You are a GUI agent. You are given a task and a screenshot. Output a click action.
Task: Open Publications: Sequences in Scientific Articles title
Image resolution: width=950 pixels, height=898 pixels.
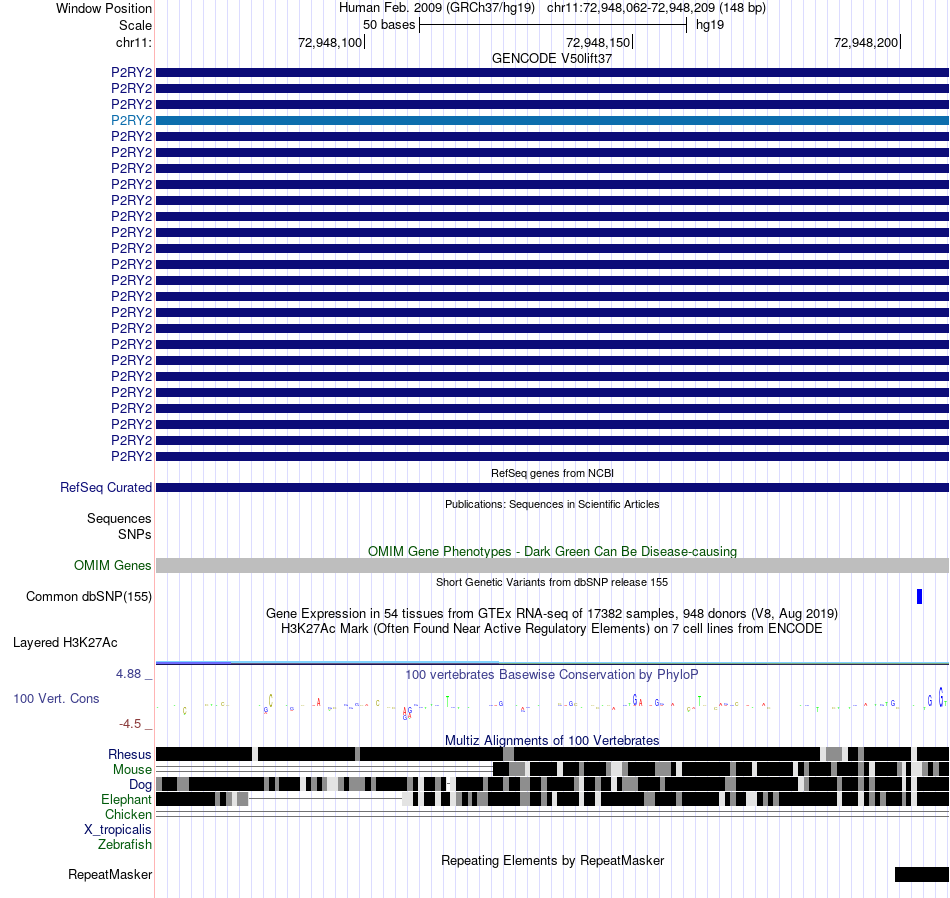(552, 504)
